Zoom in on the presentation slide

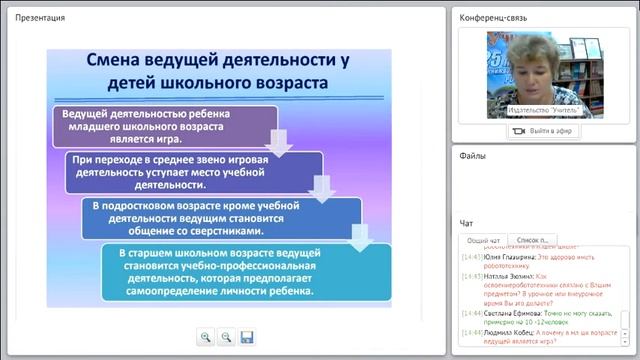point(205,337)
